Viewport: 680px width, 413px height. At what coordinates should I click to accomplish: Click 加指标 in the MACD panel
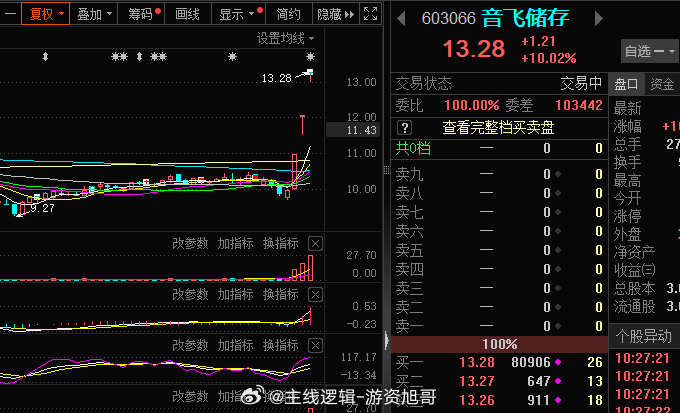click(235, 295)
